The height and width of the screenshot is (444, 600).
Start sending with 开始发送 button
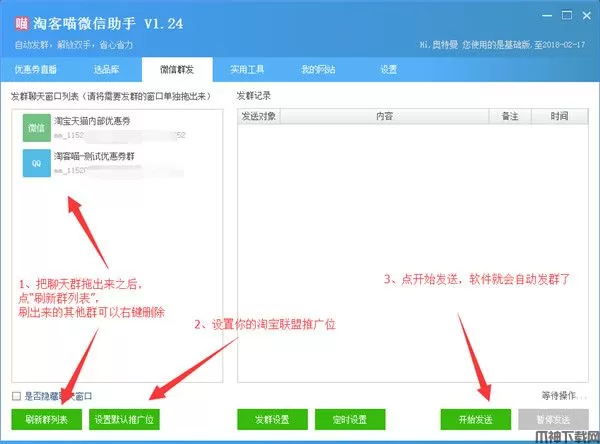pyautogui.click(x=476, y=420)
